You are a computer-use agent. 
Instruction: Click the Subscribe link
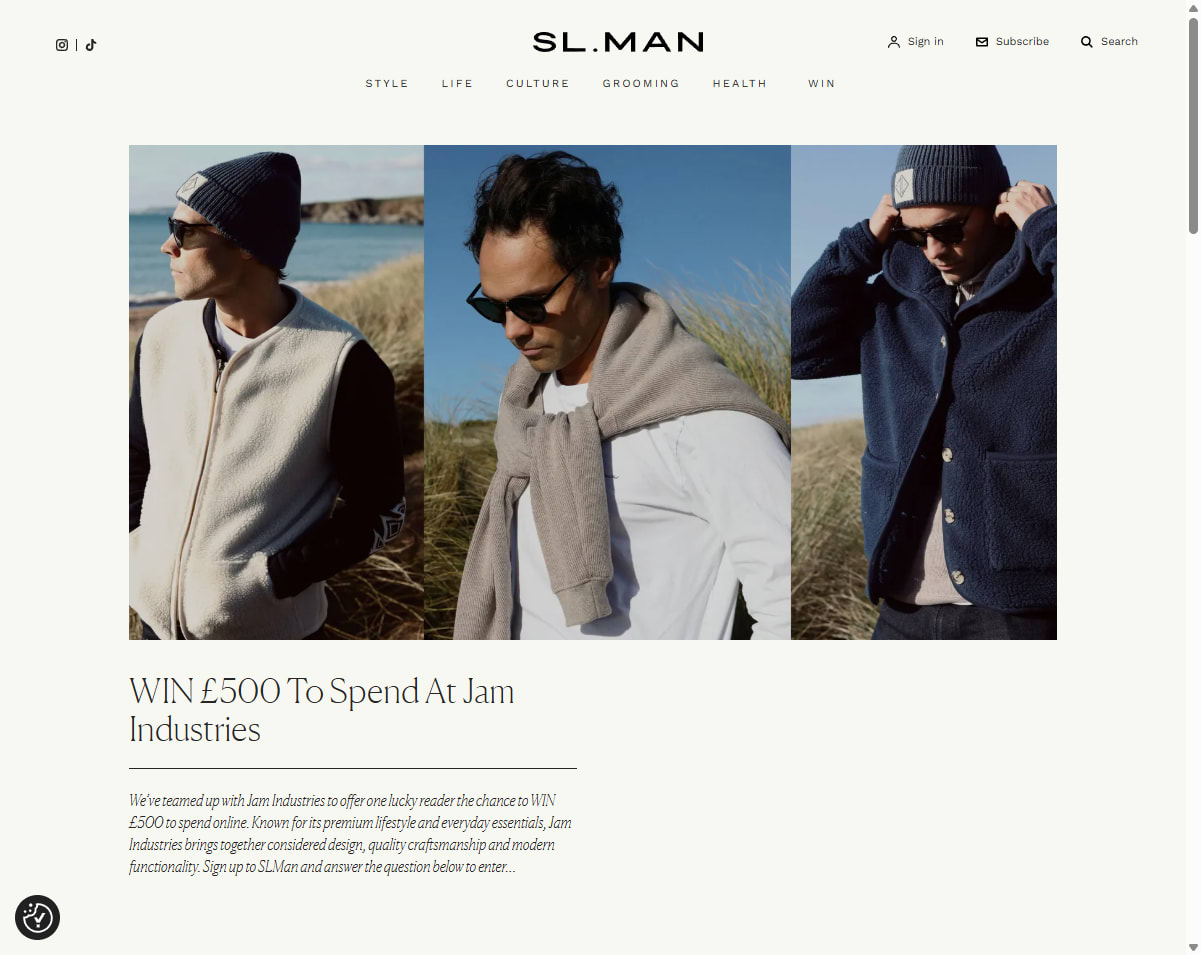(1022, 42)
